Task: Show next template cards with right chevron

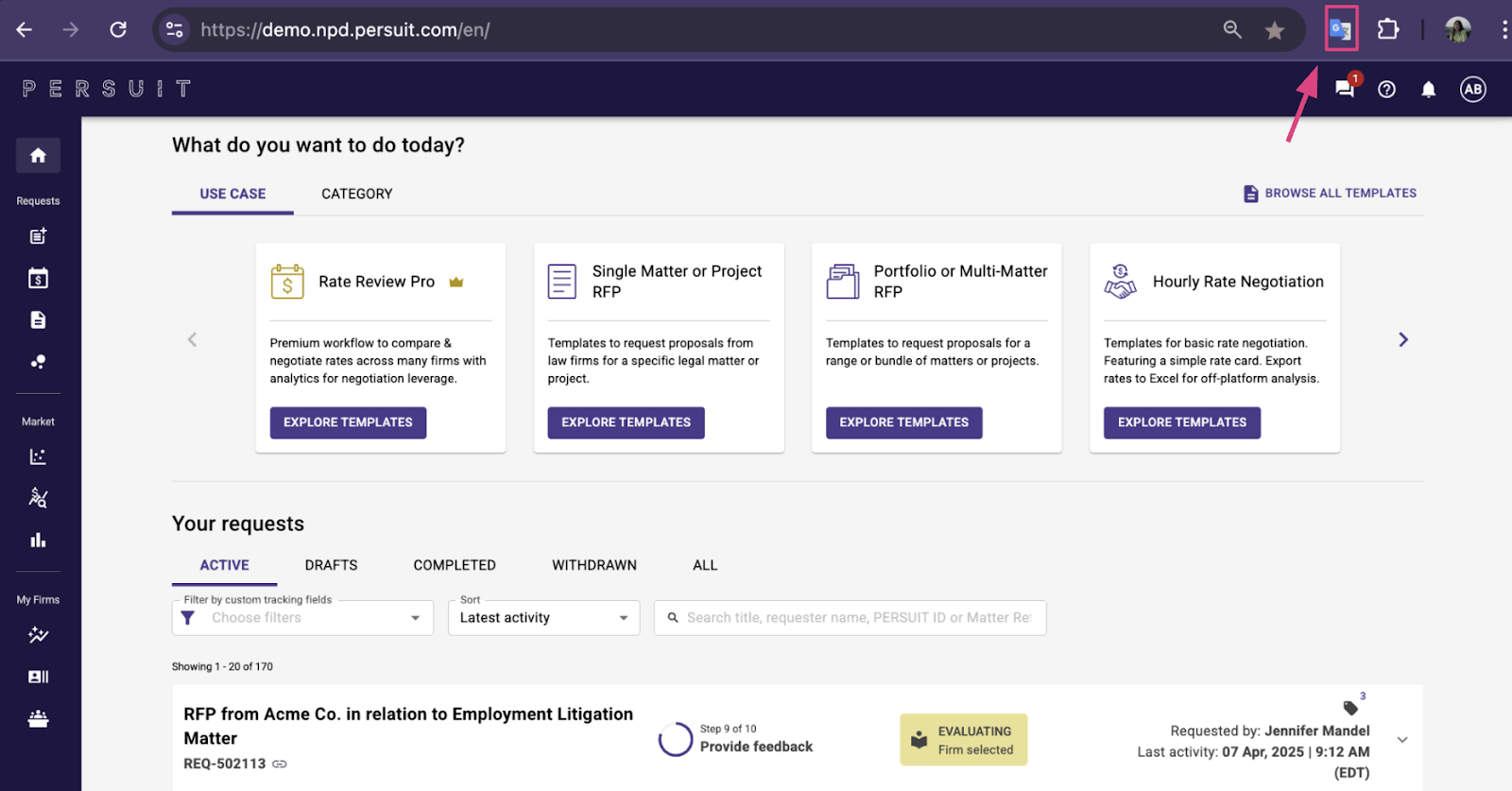Action: [x=1403, y=339]
